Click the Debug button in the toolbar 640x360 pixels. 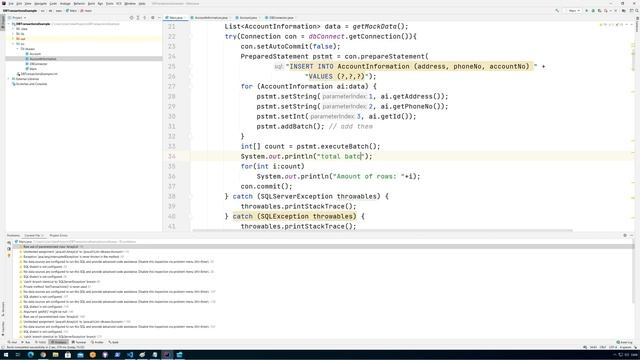click(593, 11)
